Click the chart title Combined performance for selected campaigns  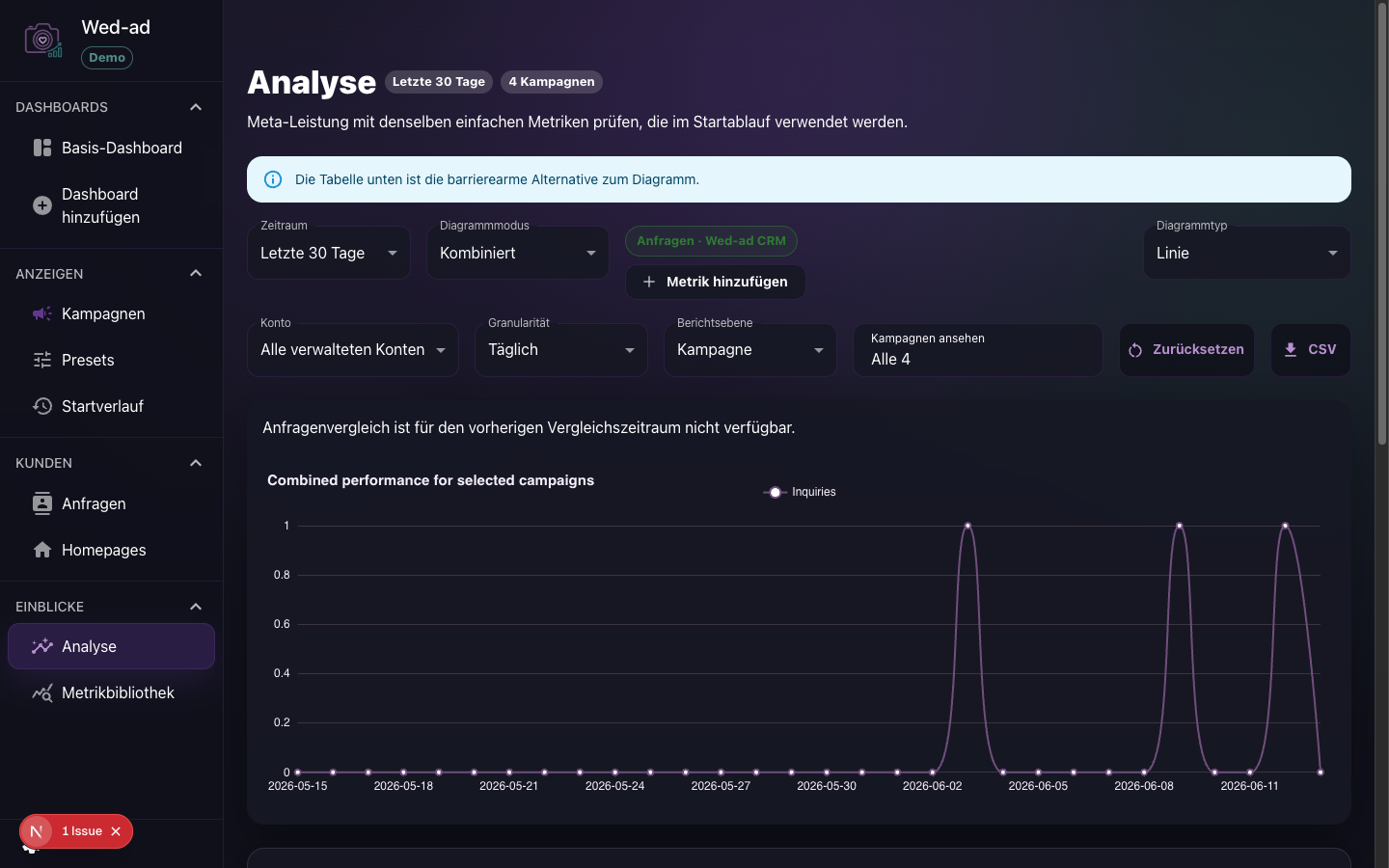[x=430, y=480]
